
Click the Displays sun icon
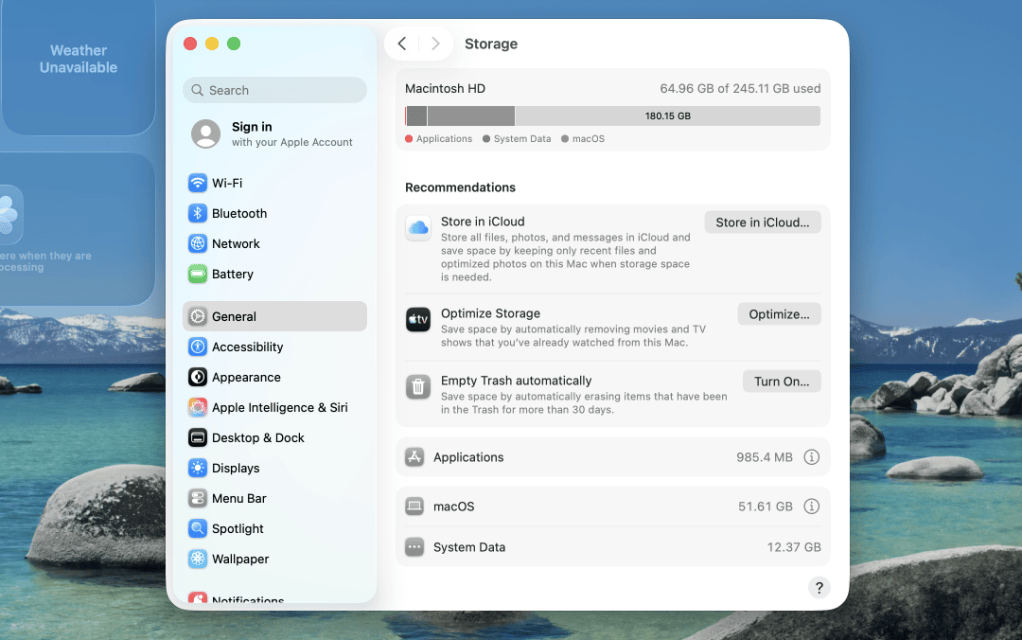coord(197,468)
